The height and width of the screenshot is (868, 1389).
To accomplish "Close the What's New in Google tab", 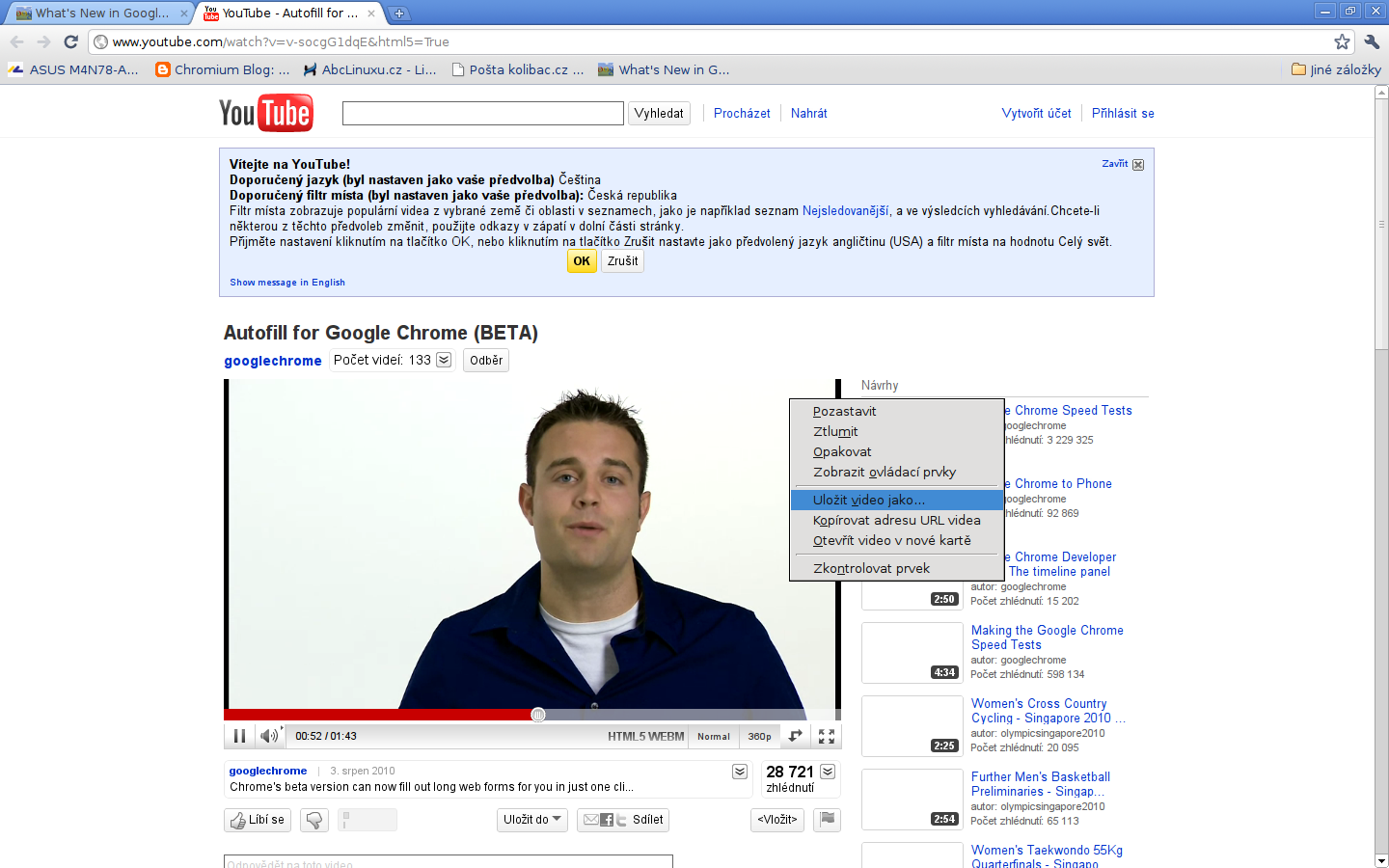I will (184, 14).
